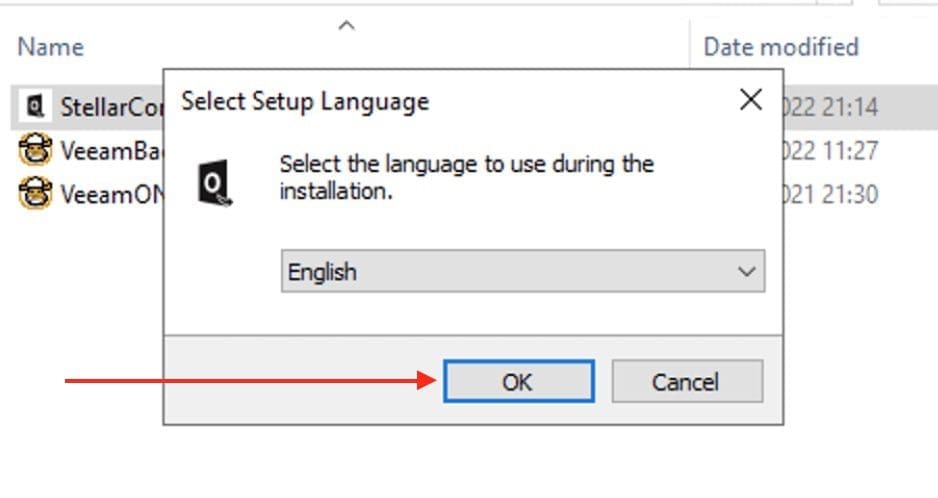Click the 21:30 date modified cell

(x=830, y=193)
